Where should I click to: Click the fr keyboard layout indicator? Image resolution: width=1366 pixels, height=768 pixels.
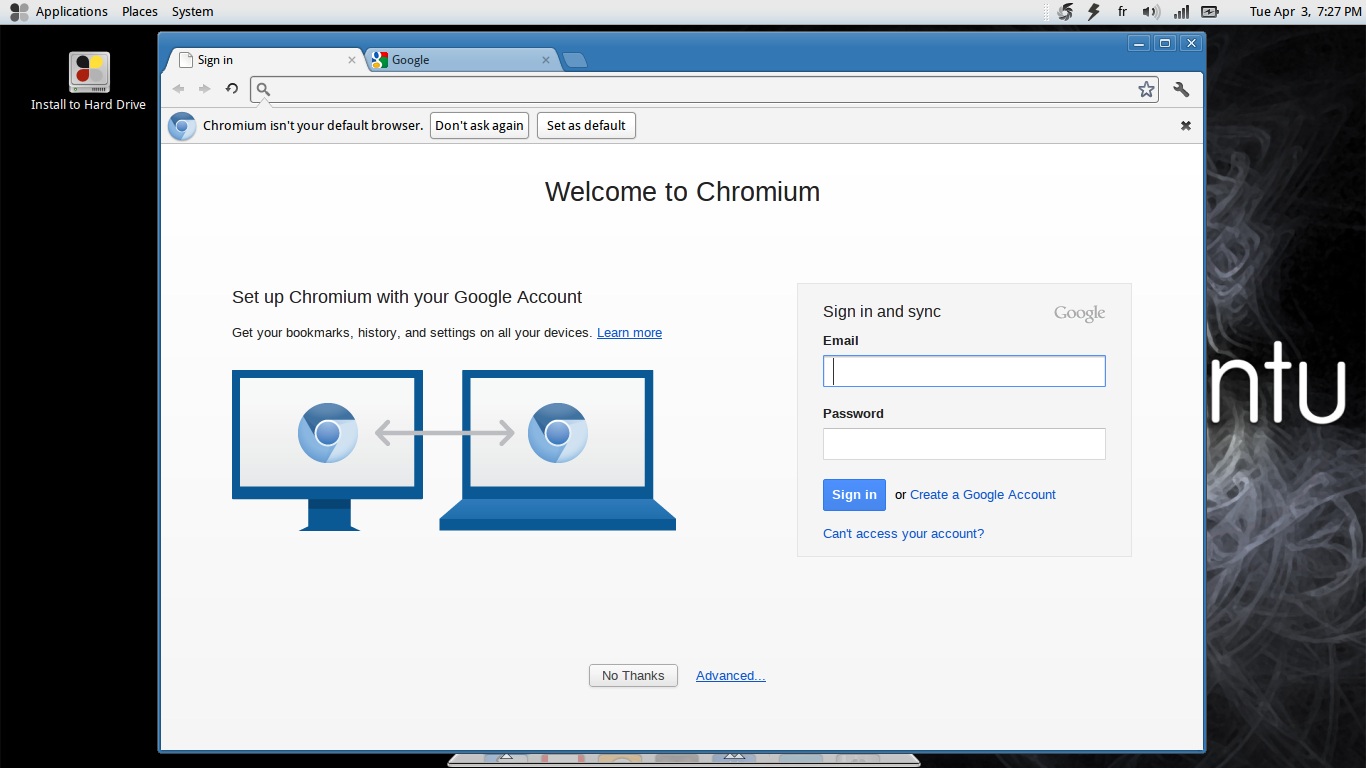[x=1122, y=12]
